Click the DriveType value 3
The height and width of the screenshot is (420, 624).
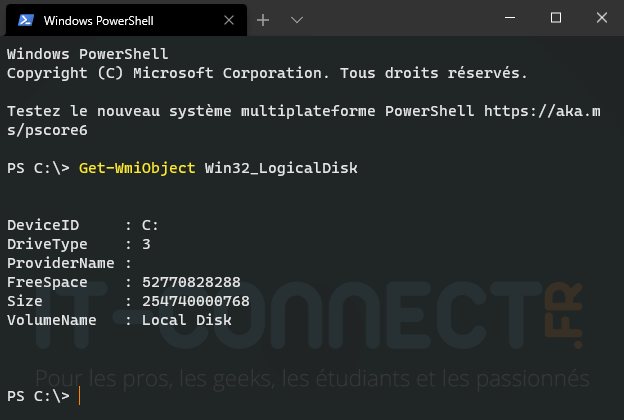coord(146,244)
